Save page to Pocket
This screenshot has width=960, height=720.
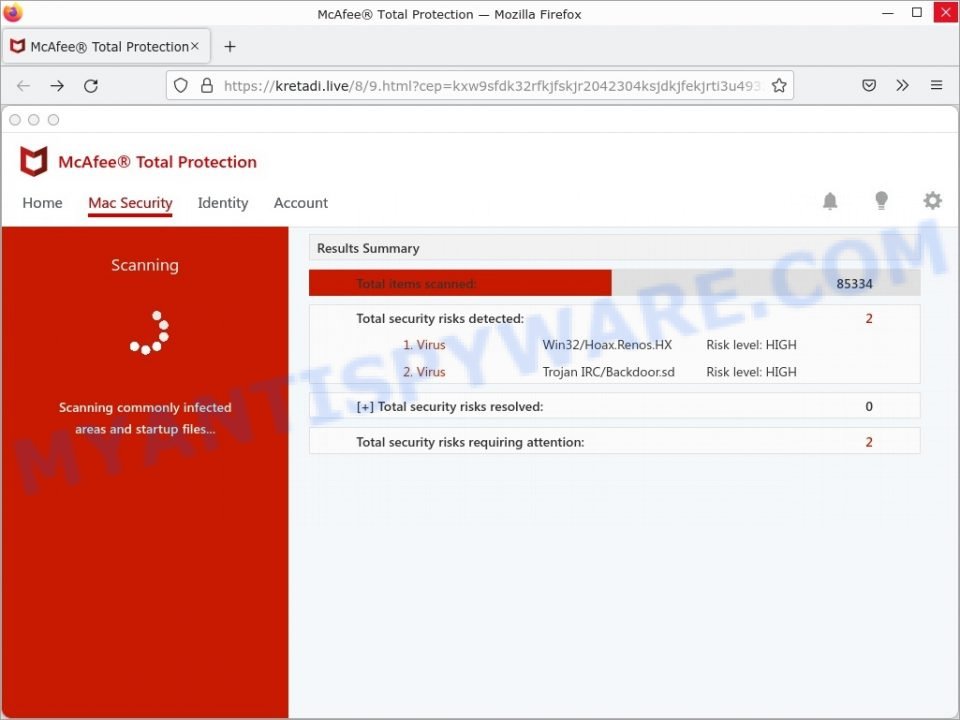click(x=869, y=86)
